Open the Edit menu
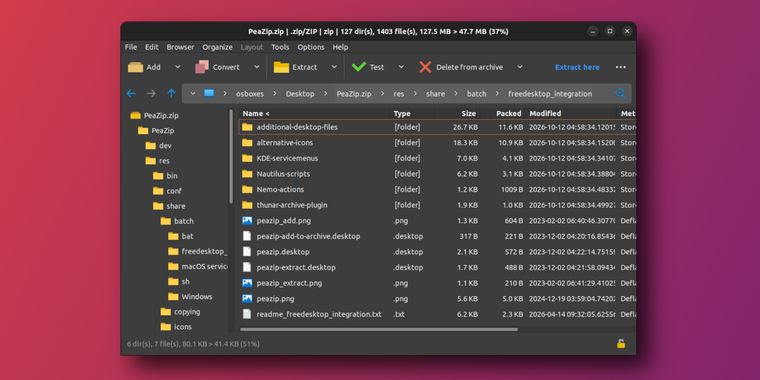Viewport: 760px width, 380px height. [x=152, y=47]
